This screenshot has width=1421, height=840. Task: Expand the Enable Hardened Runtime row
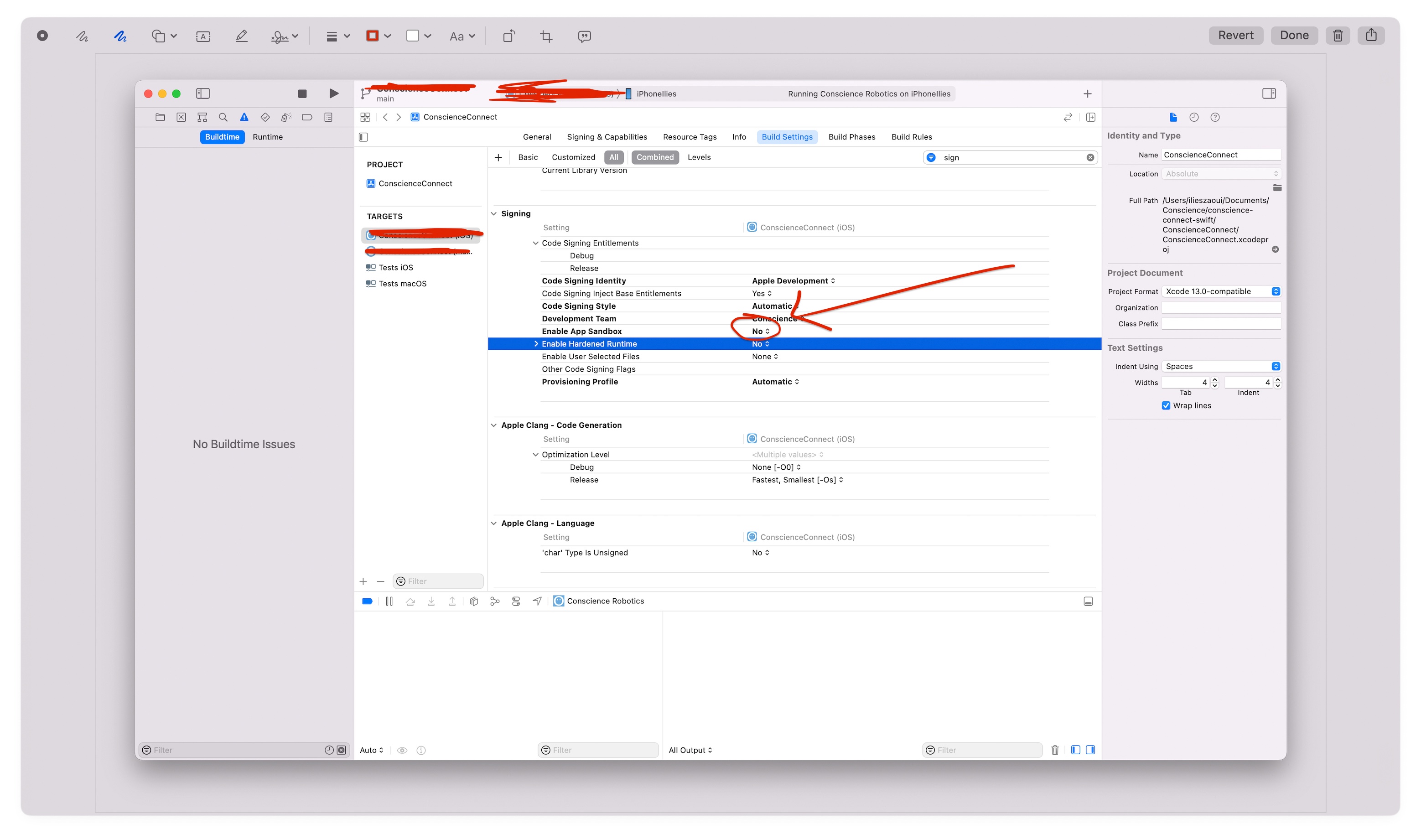(535, 344)
